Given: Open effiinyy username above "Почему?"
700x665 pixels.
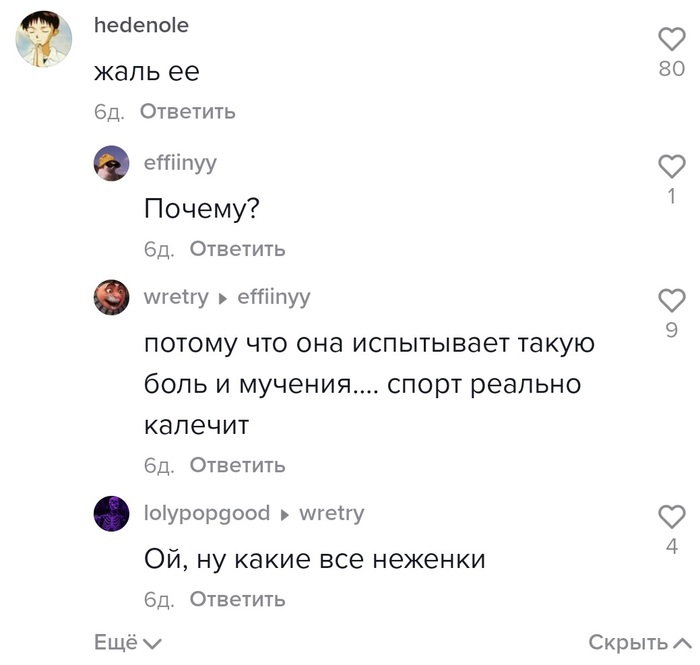Looking at the screenshot, I should (x=180, y=162).
